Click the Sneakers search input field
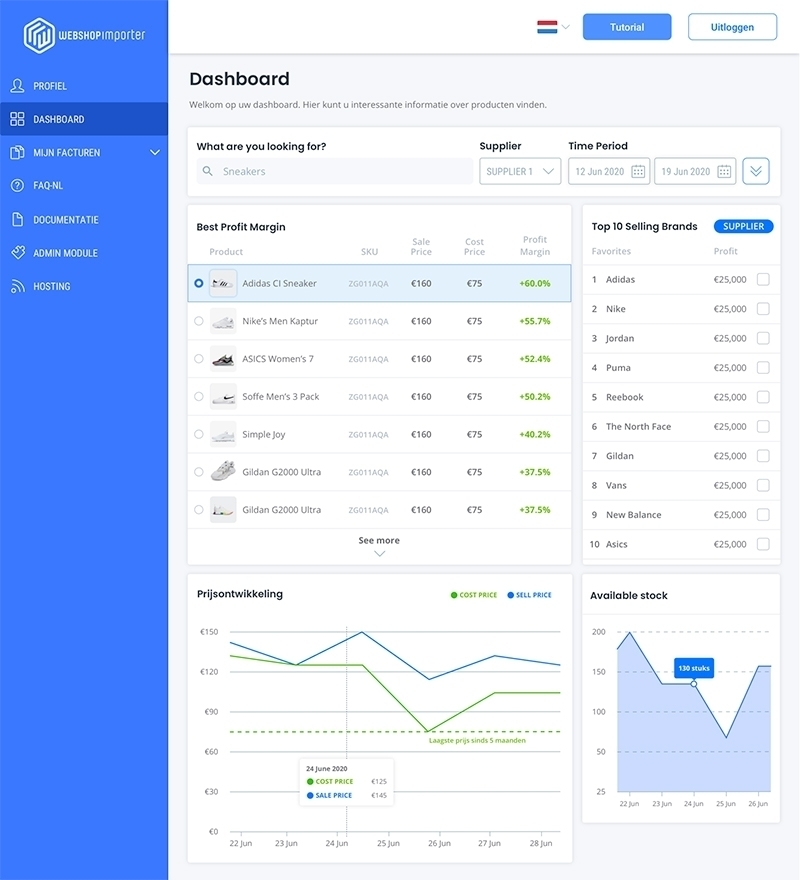Image resolution: width=800 pixels, height=880 pixels. point(335,171)
